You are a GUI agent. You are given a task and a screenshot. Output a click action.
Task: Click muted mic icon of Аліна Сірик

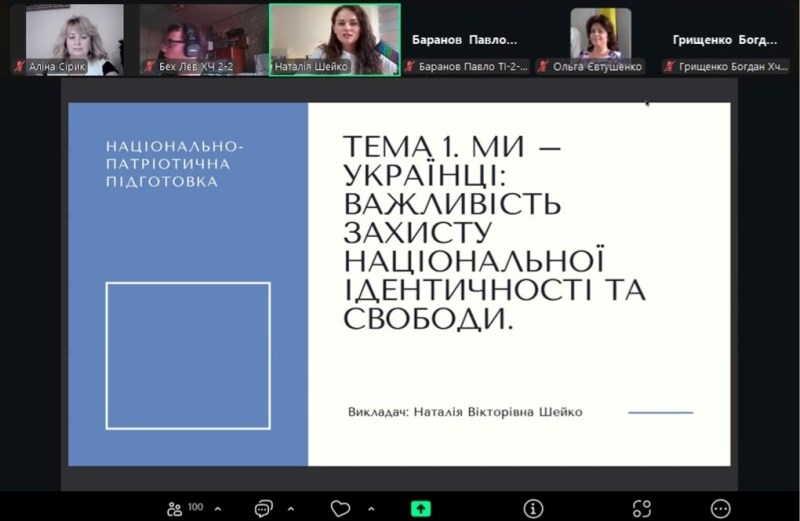point(20,66)
